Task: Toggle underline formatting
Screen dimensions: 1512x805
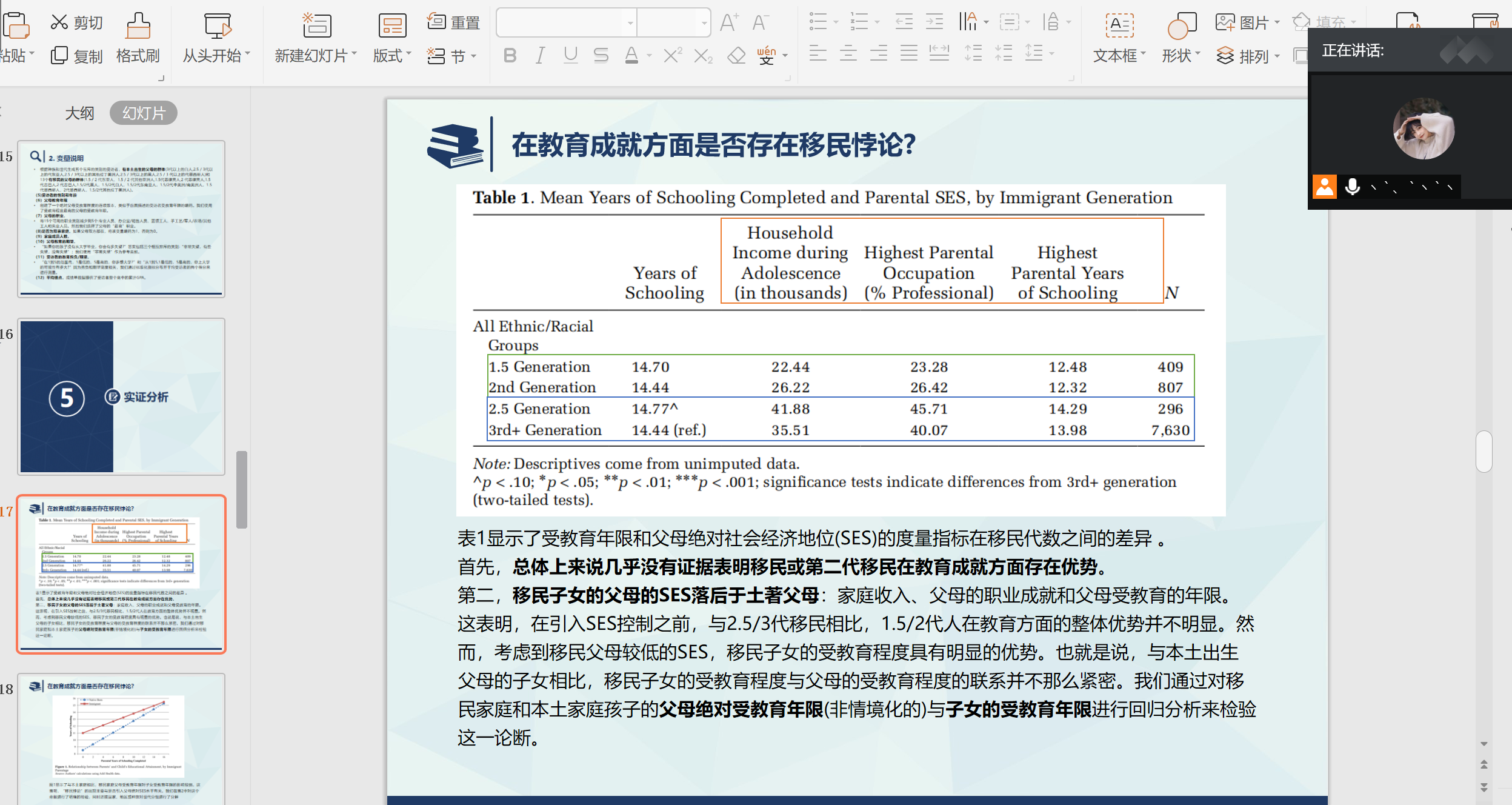Action: (x=570, y=56)
